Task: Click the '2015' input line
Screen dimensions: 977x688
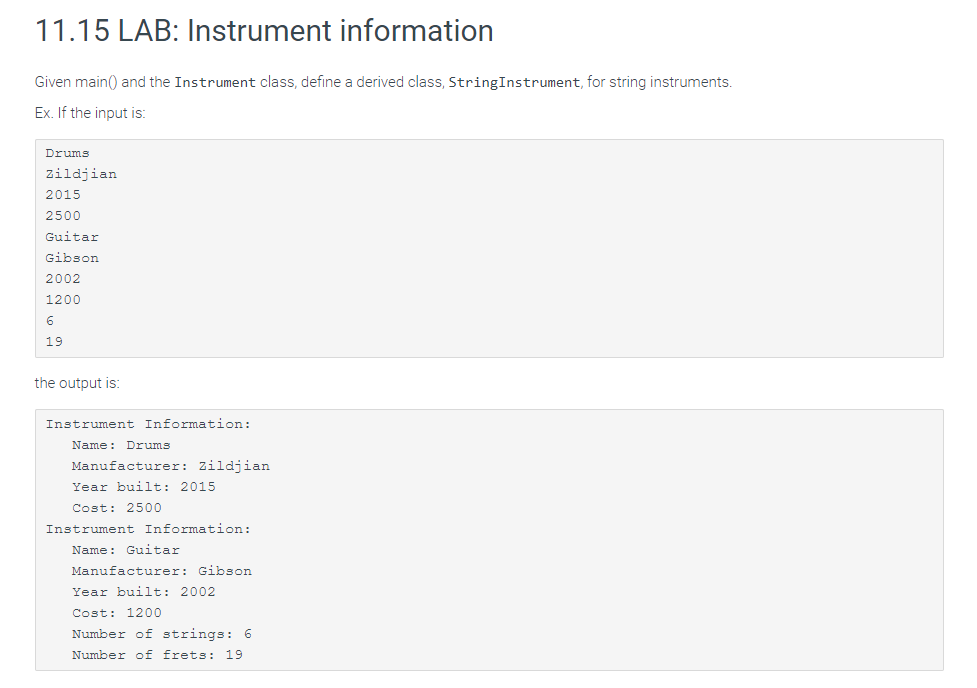Action: tap(63, 195)
